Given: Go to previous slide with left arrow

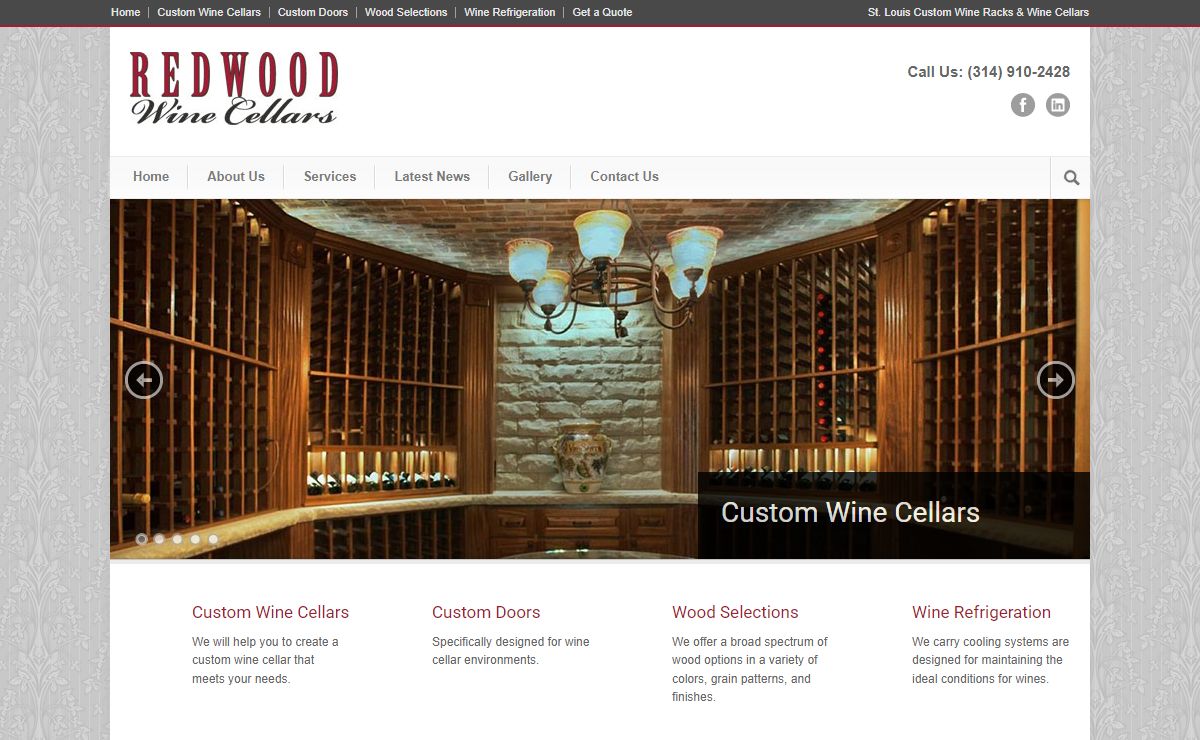Looking at the screenshot, I should point(144,380).
